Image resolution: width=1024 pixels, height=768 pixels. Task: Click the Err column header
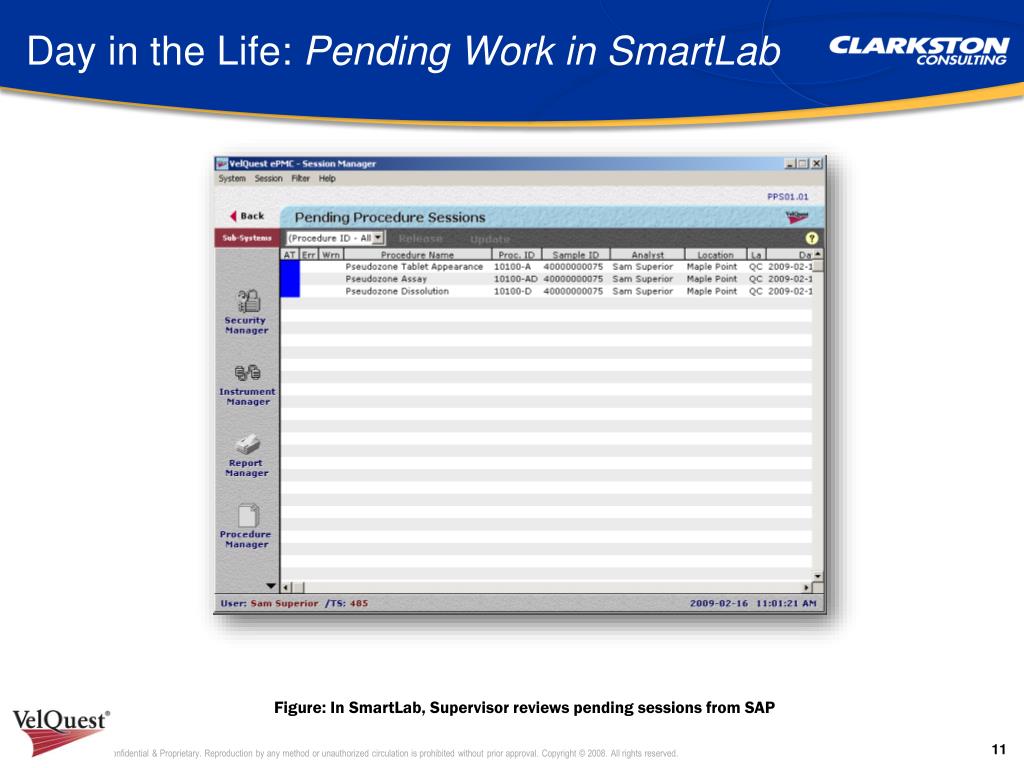(x=309, y=255)
